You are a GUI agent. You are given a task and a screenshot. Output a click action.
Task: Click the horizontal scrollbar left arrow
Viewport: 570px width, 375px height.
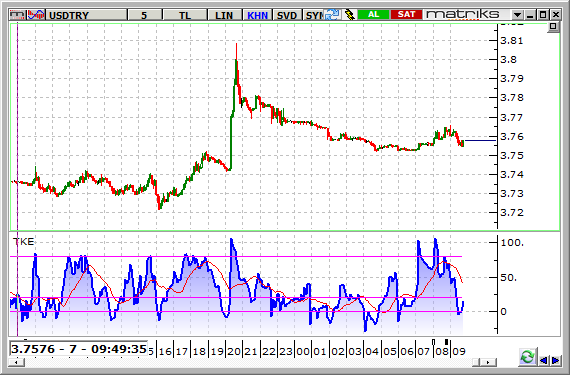pyautogui.click(x=17, y=362)
